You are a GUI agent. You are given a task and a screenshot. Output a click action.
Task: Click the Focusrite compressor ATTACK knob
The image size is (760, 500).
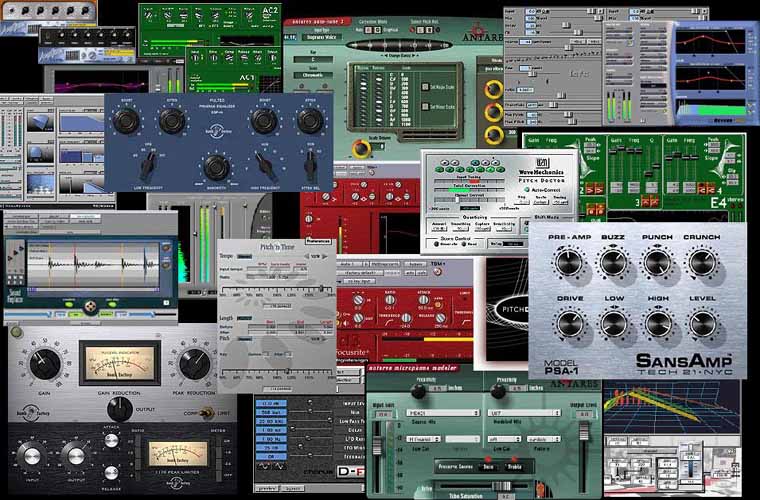click(x=423, y=301)
